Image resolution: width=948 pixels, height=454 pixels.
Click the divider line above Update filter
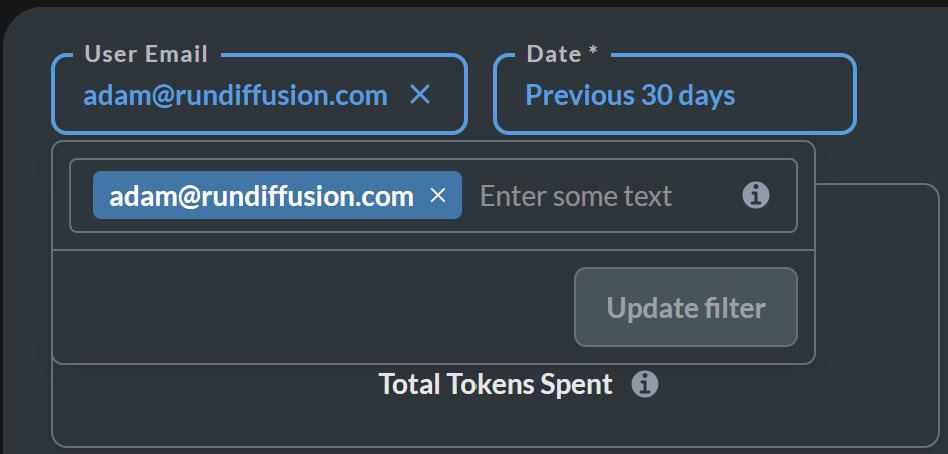(x=433, y=250)
